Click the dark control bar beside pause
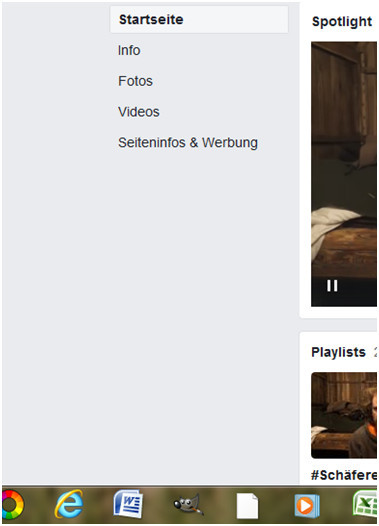Screen dimensions: 379x526 point(358,292)
